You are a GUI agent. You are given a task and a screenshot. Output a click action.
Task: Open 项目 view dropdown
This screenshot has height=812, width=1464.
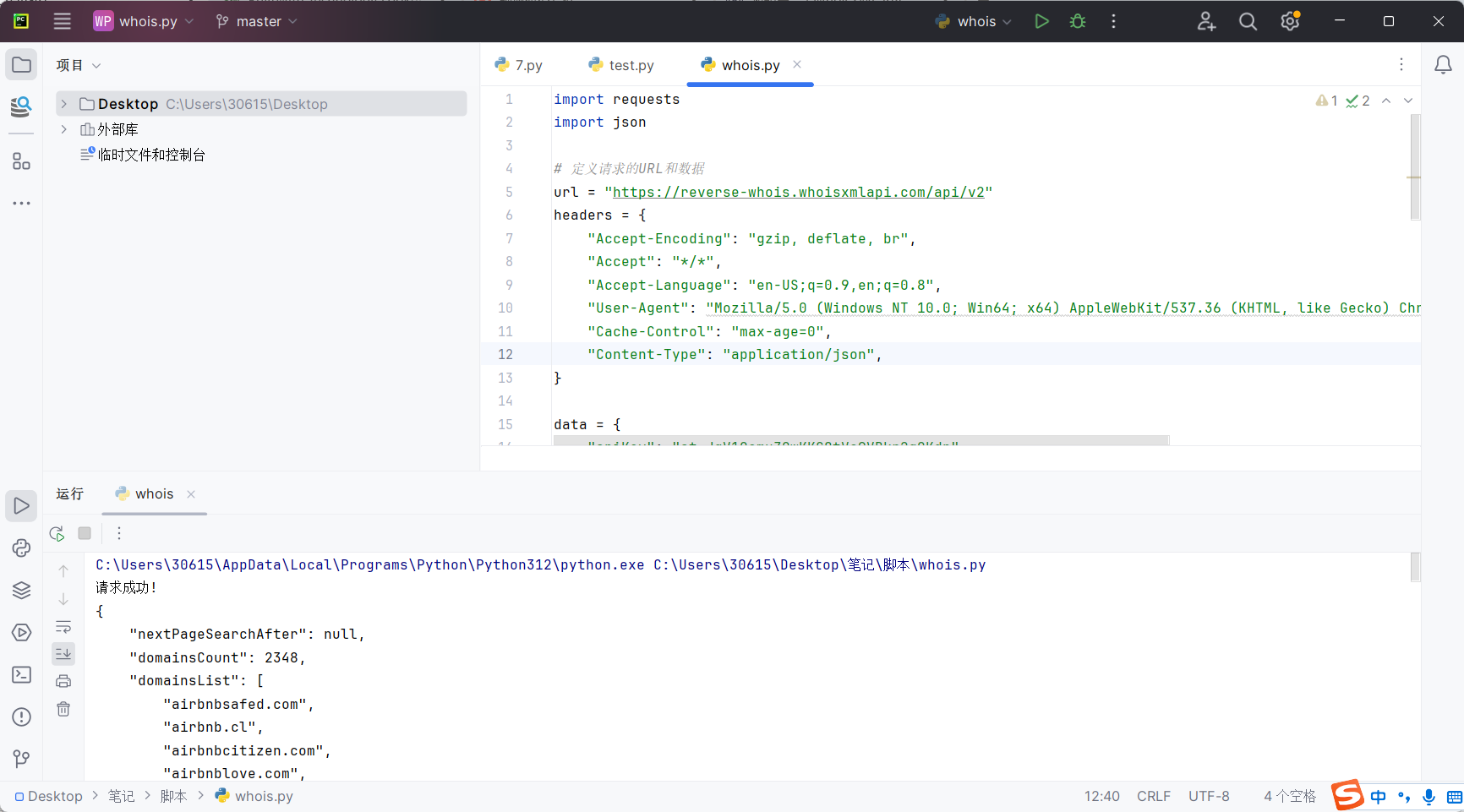(x=79, y=65)
